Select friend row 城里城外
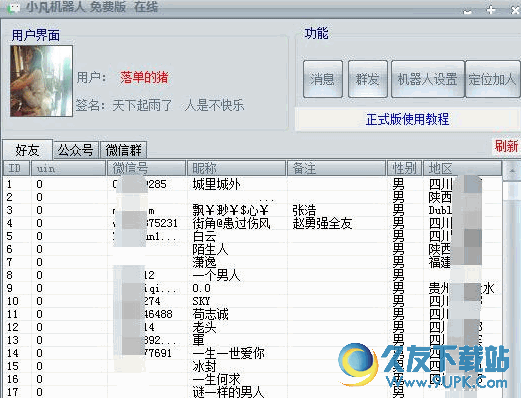Screen dimensions: 521x398 coord(252,184)
